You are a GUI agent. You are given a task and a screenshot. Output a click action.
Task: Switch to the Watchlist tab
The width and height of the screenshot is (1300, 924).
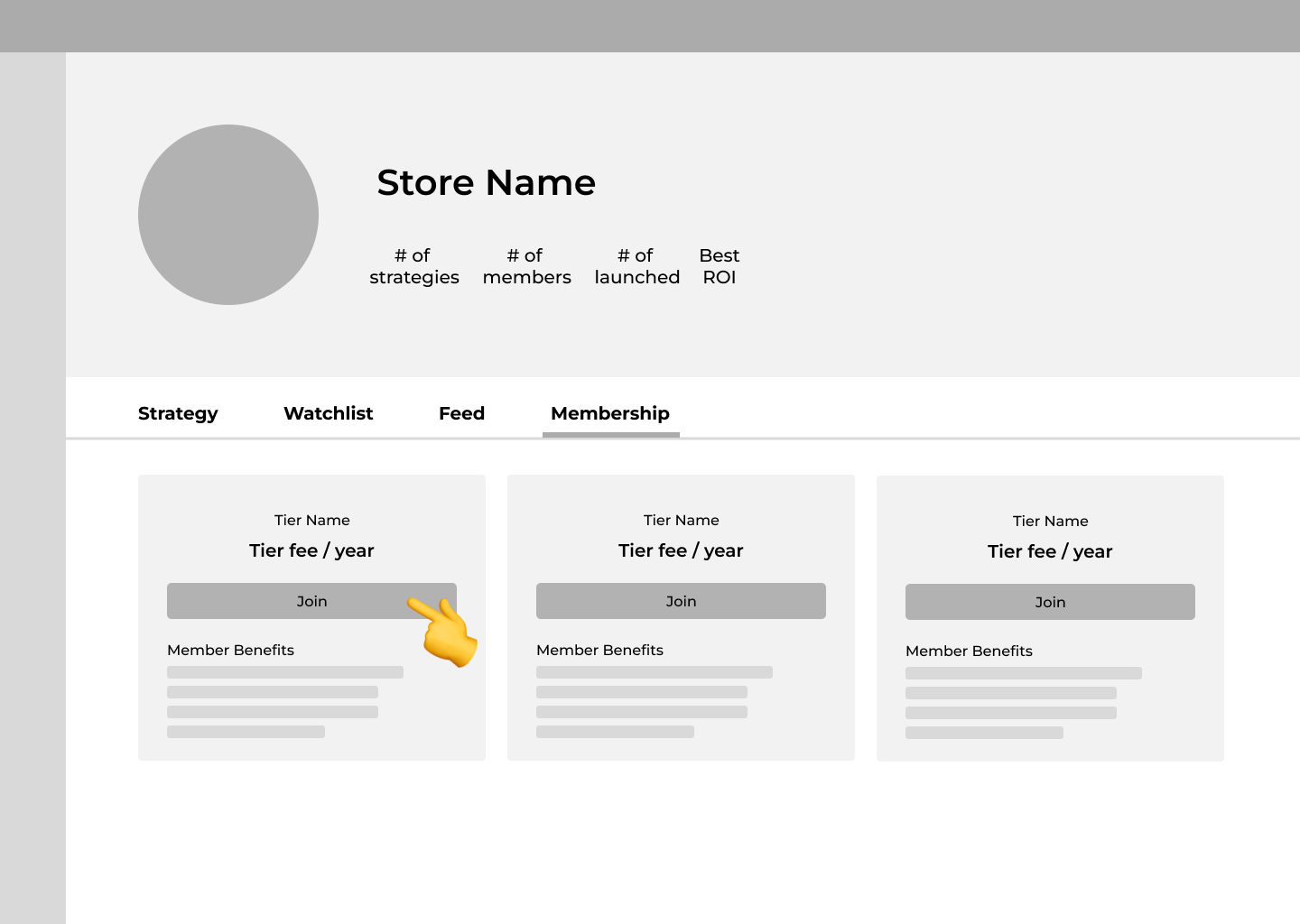click(328, 413)
